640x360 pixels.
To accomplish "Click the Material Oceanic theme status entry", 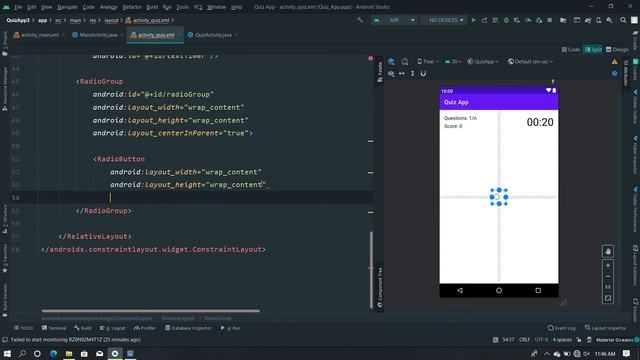I will tap(614, 340).
